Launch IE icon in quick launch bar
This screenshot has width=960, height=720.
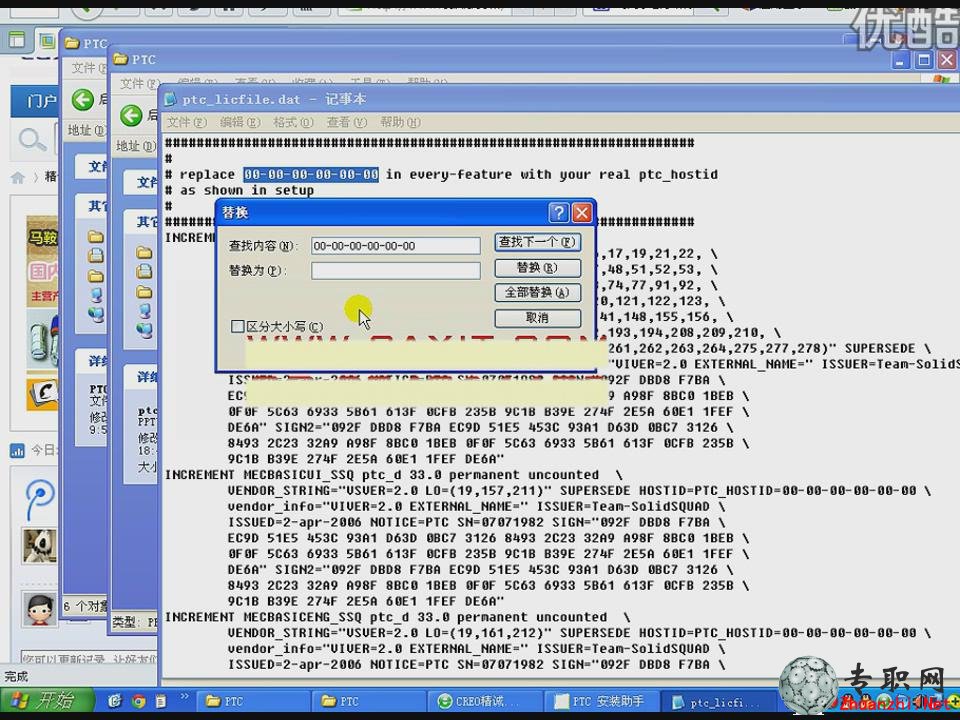114,701
